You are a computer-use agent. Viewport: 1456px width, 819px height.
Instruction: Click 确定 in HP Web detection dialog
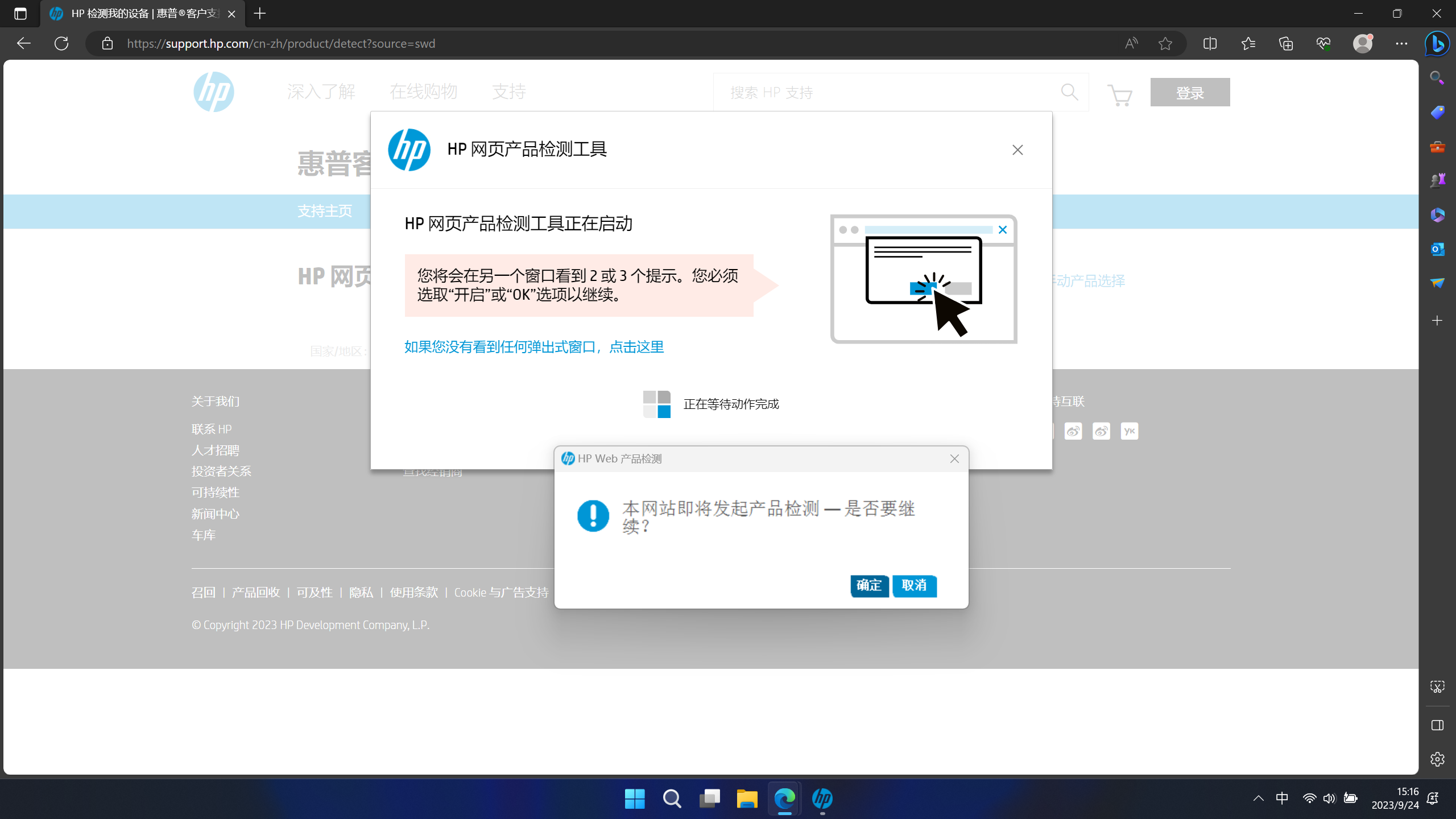[869, 585]
